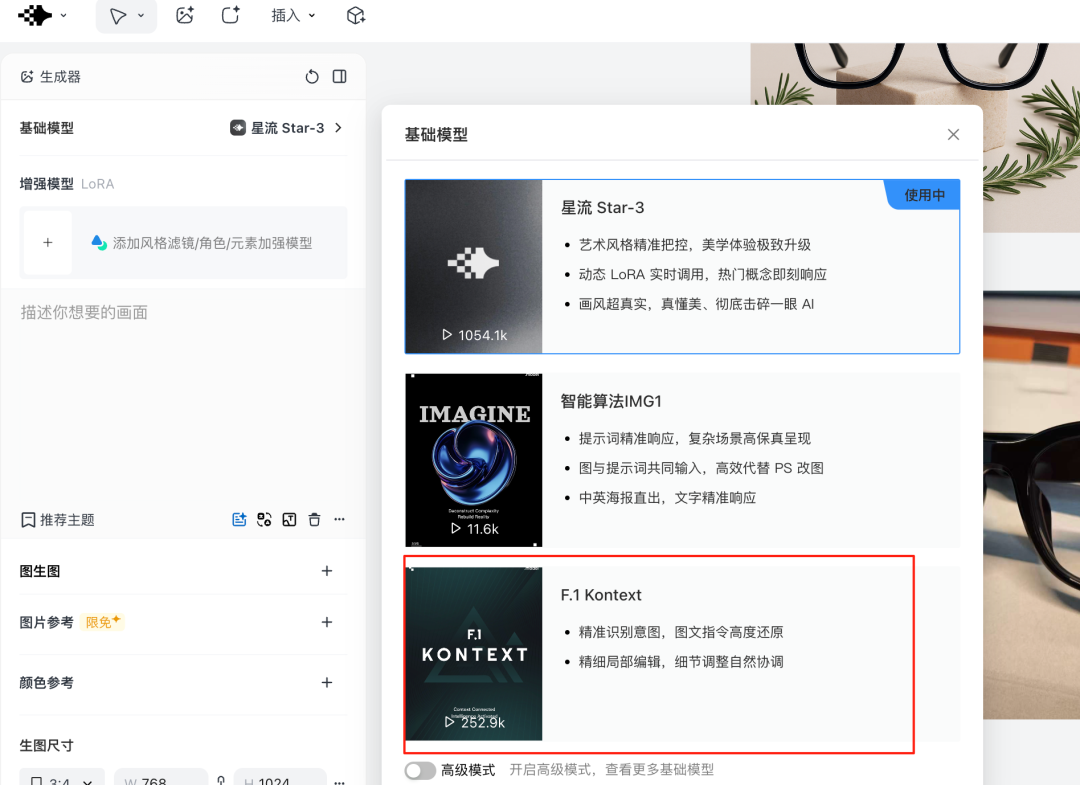Click the IMAGINE poster thumbnail
1080x785 pixels.
pos(474,460)
